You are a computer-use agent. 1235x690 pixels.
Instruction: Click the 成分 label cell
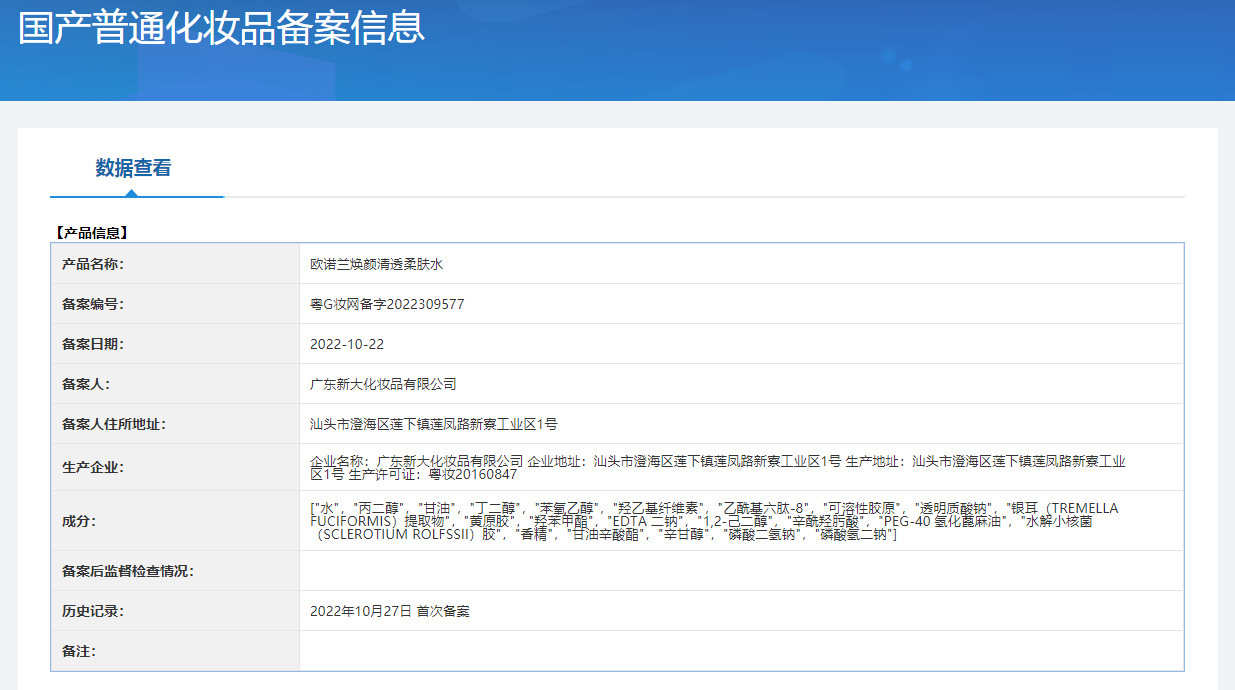[175, 521]
